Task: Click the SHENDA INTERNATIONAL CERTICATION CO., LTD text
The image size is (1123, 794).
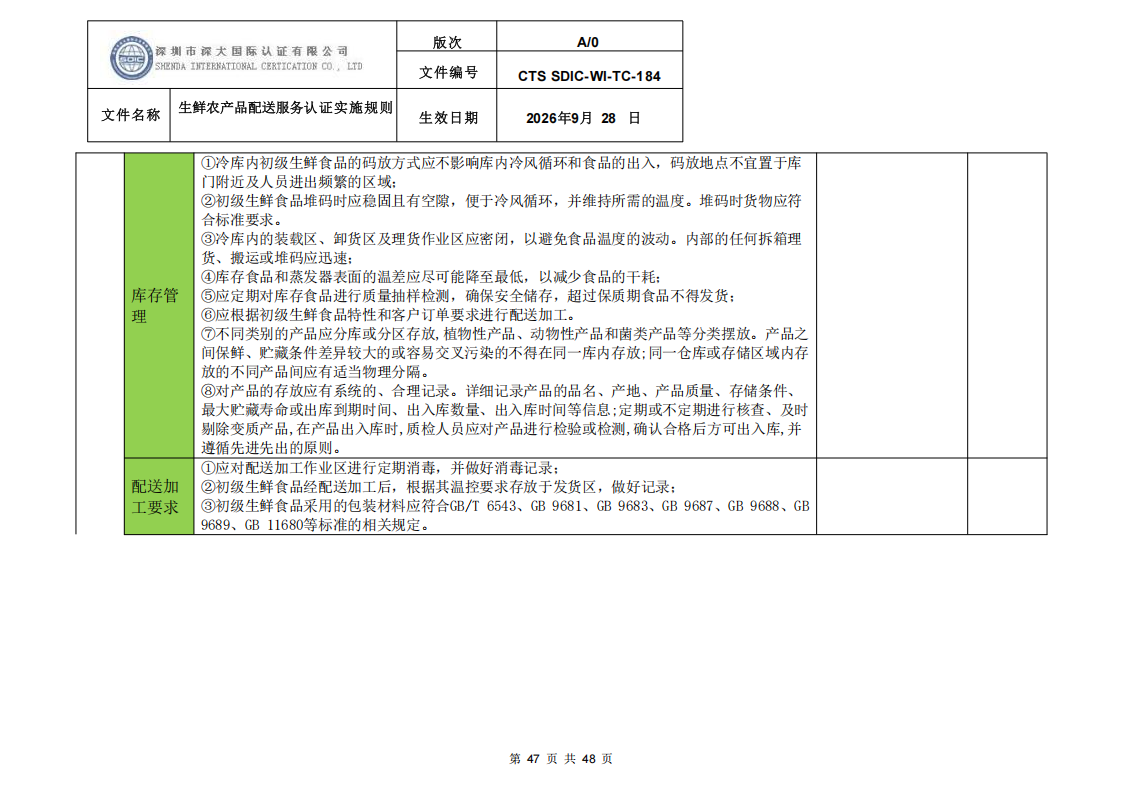Action: coord(259,66)
